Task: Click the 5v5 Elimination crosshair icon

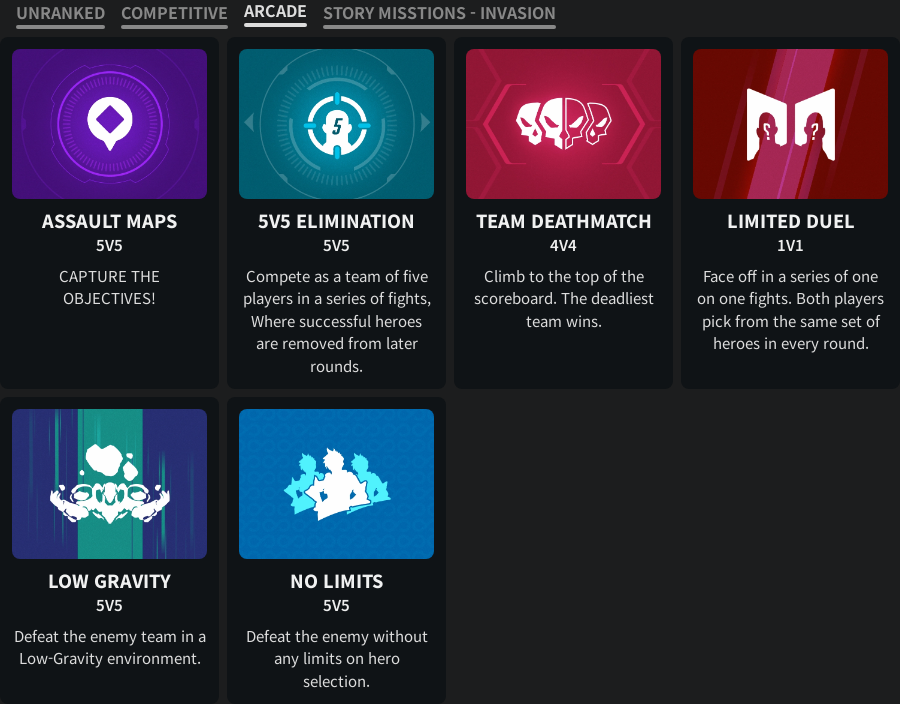Action: click(336, 124)
